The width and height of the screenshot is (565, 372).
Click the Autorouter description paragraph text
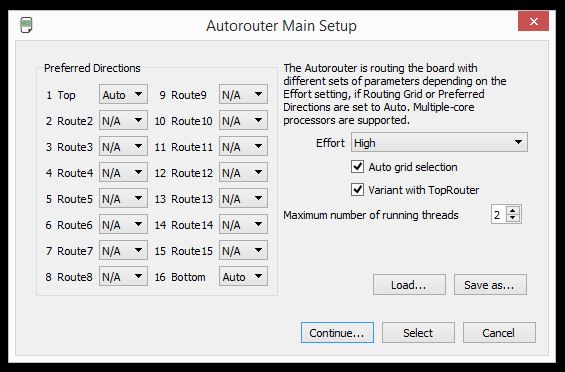point(395,94)
